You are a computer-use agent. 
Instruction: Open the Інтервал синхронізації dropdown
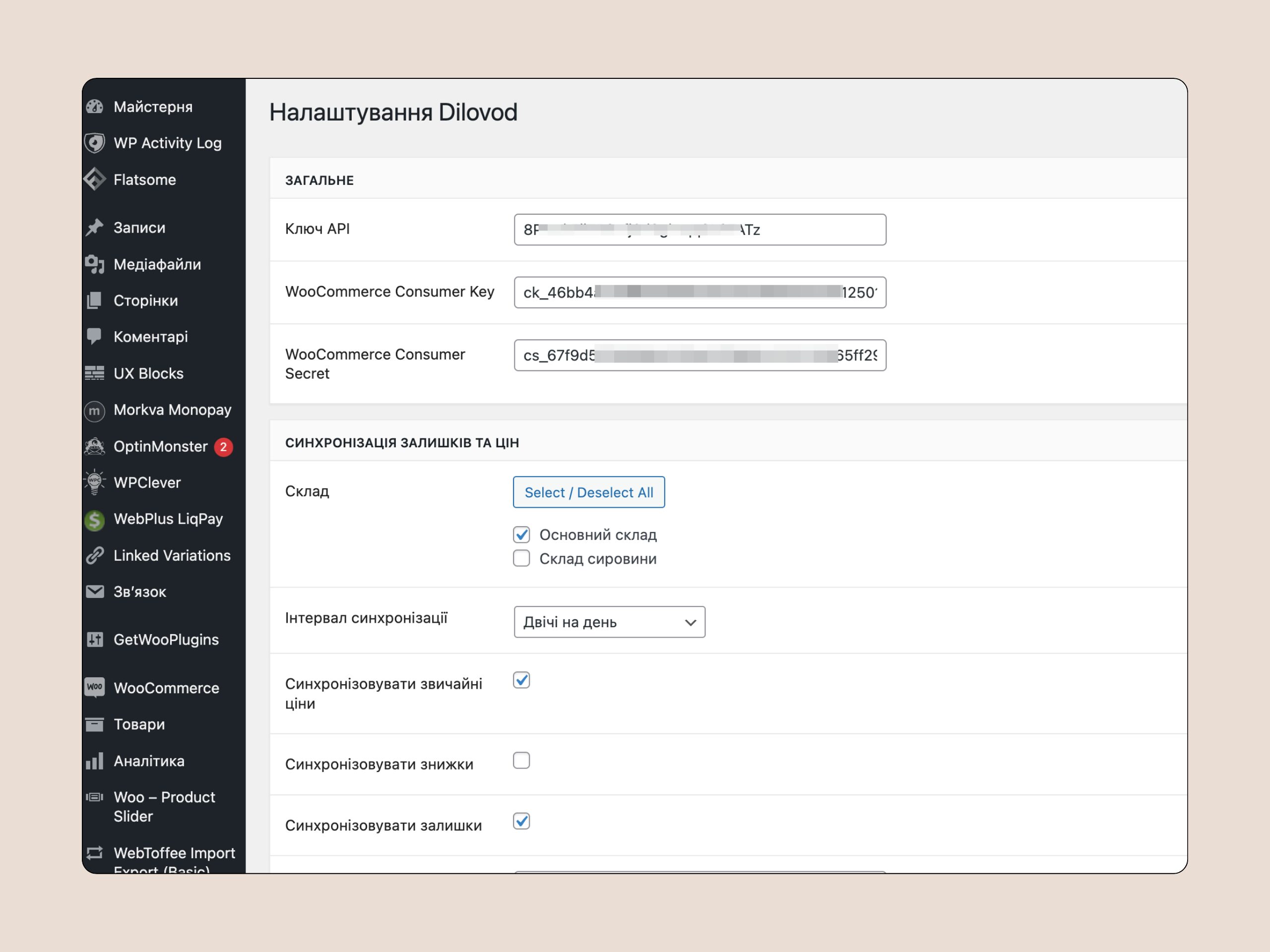coord(609,622)
